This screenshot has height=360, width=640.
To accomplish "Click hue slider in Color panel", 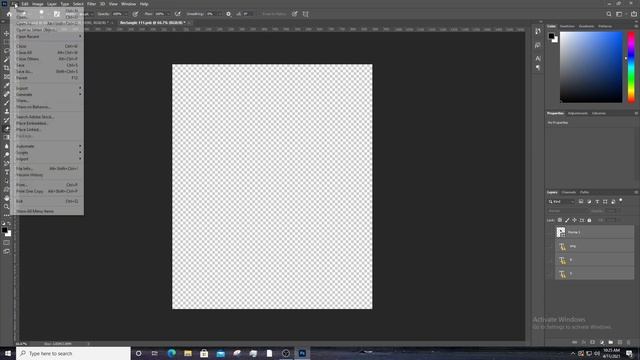I will click(631, 67).
